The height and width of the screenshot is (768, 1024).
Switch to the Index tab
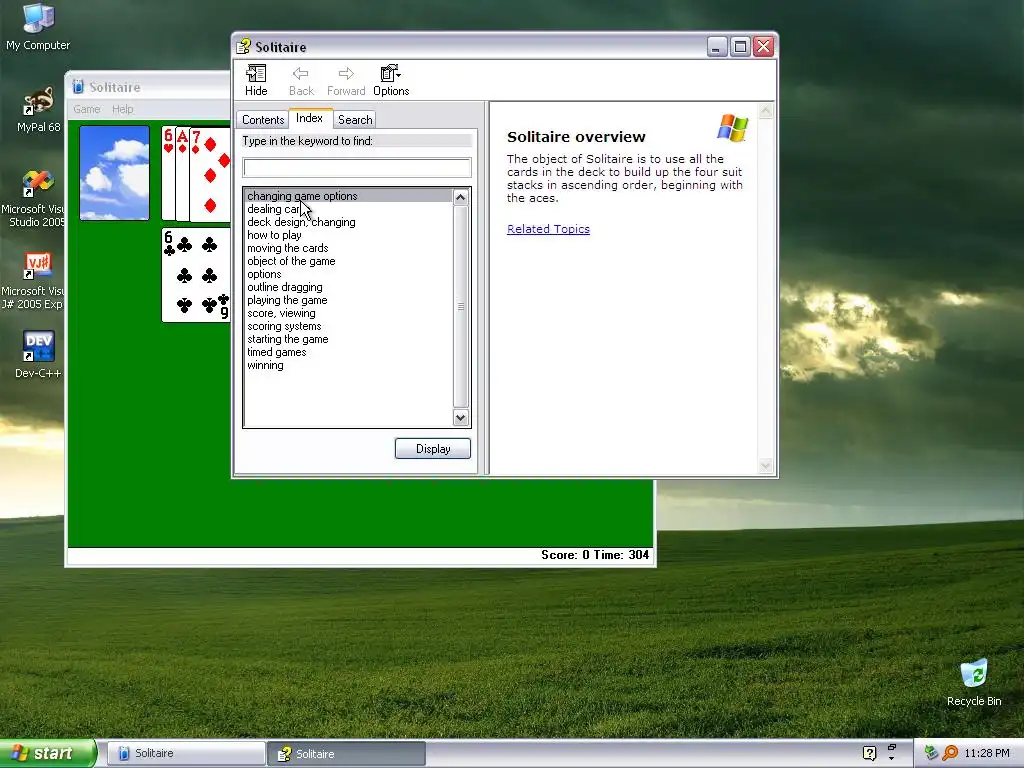310,118
